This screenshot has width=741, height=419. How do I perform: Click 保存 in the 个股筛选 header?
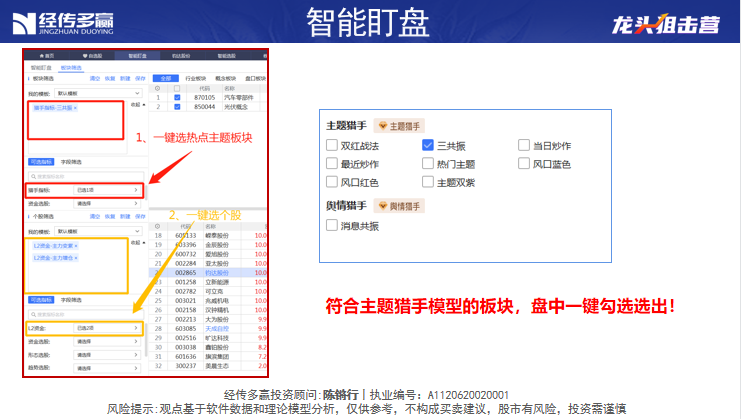coord(140,216)
